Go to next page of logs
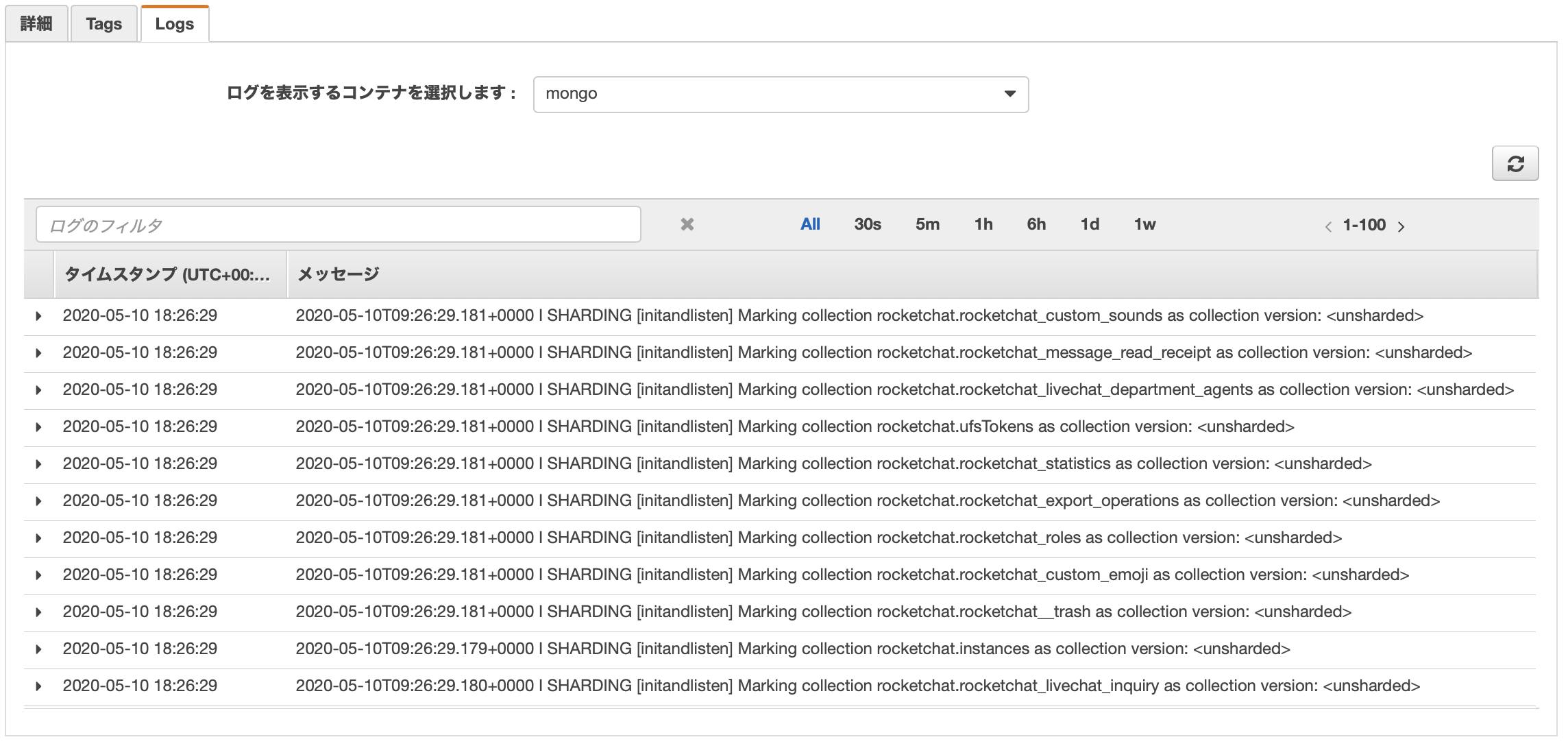 click(x=1401, y=226)
